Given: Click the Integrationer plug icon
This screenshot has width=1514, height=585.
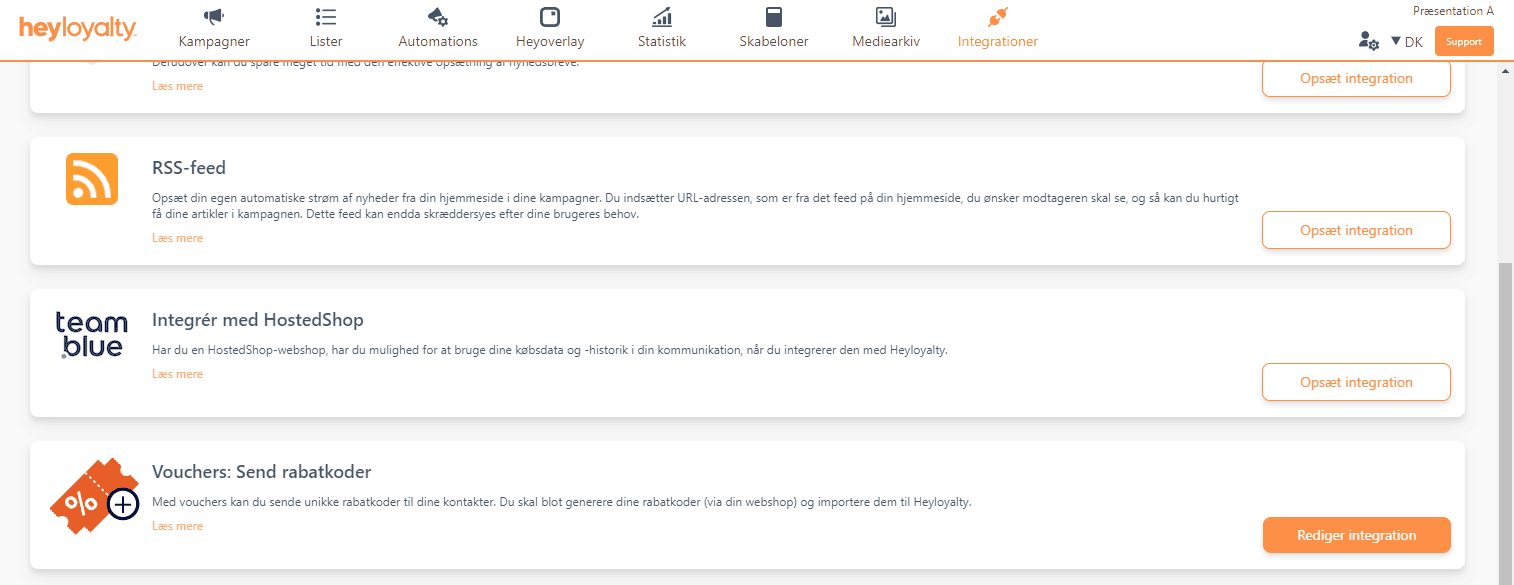Looking at the screenshot, I should coord(996,15).
